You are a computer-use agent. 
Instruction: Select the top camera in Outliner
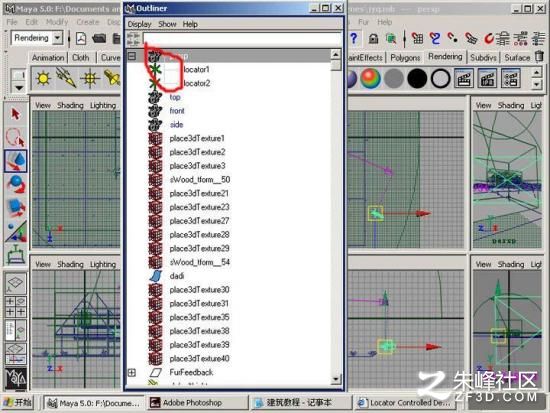175,97
